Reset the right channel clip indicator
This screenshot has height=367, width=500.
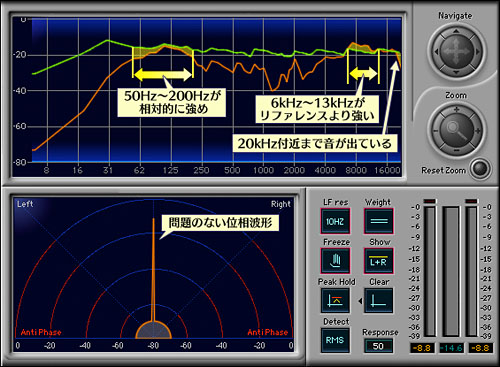pyautogui.click(x=471, y=201)
